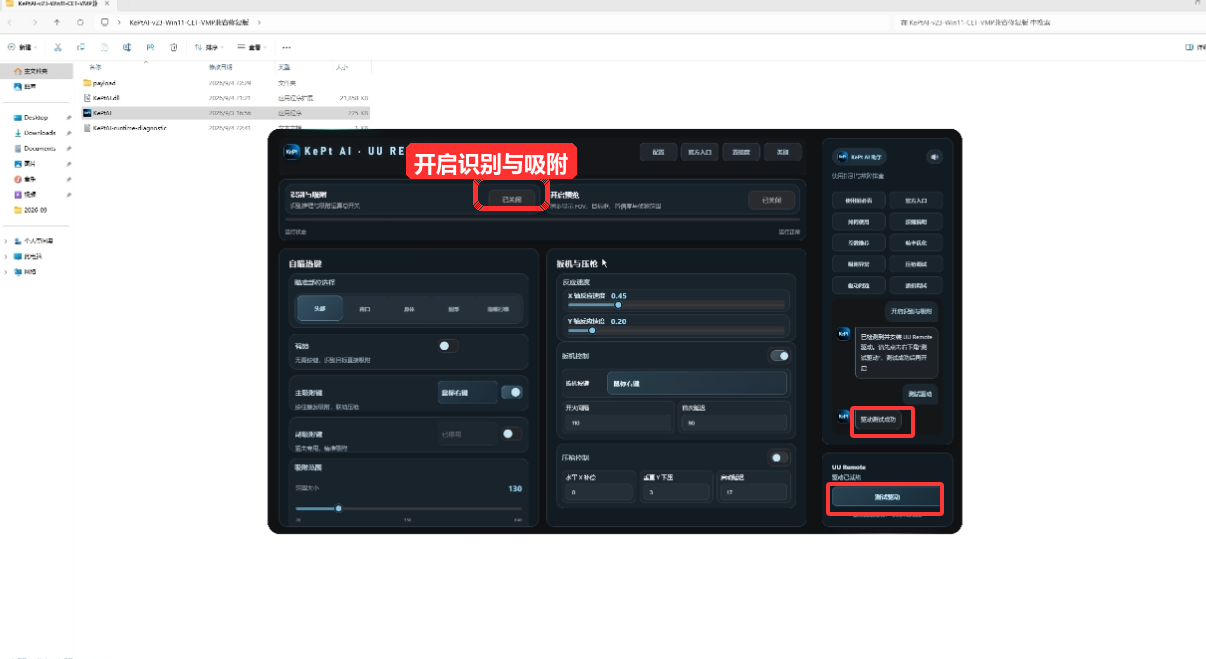Expand the 此电脑 tree node in sidebar
This screenshot has height=659, width=1206.
coord(6,257)
